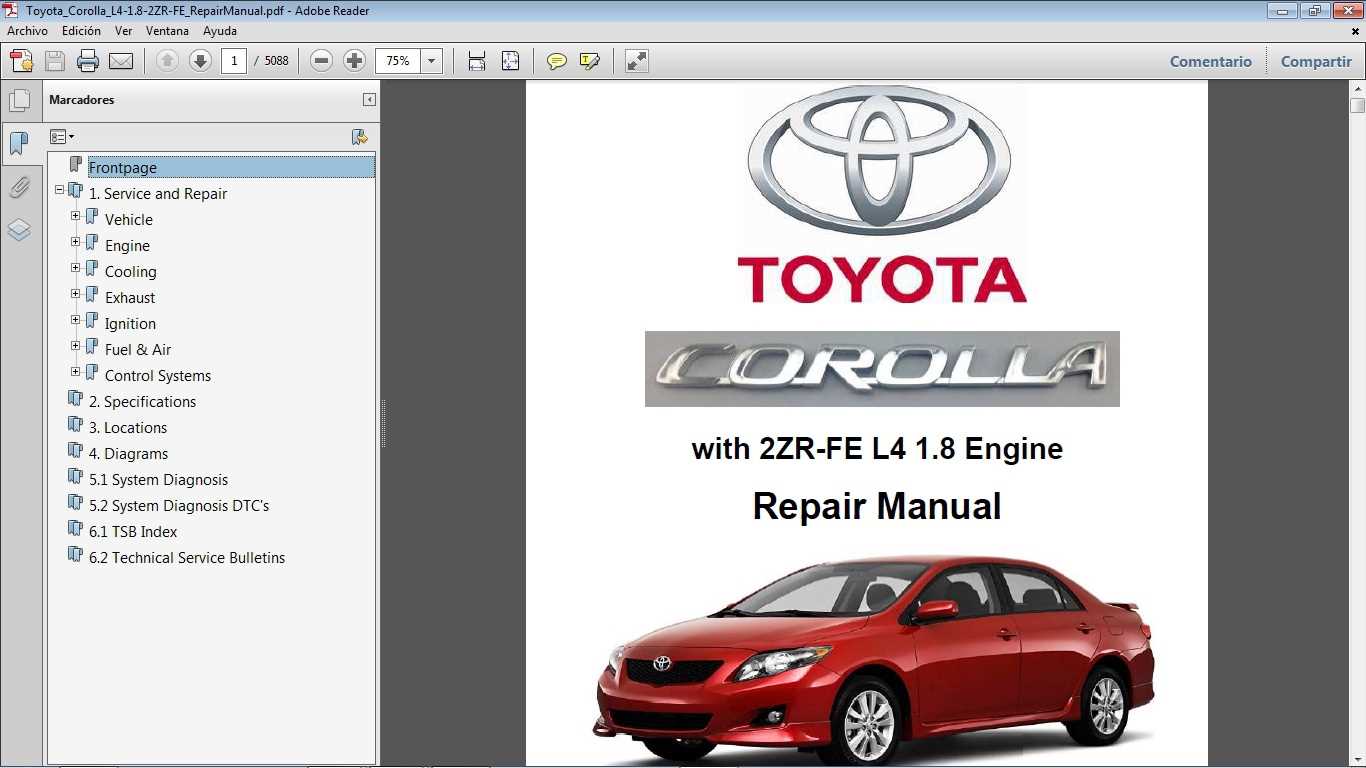Image resolution: width=1366 pixels, height=768 pixels.
Task: Open 5.1 System Diagnosis bookmark
Action: (158, 480)
